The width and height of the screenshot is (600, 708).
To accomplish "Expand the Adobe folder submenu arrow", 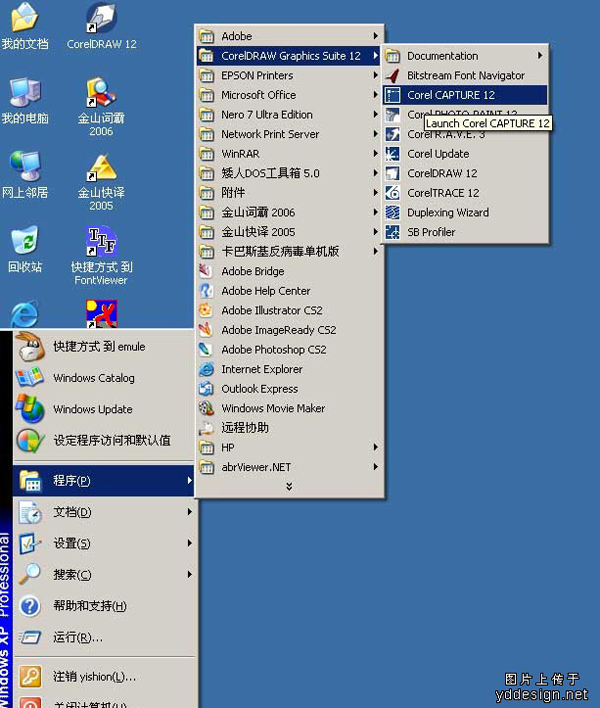I will click(x=375, y=36).
